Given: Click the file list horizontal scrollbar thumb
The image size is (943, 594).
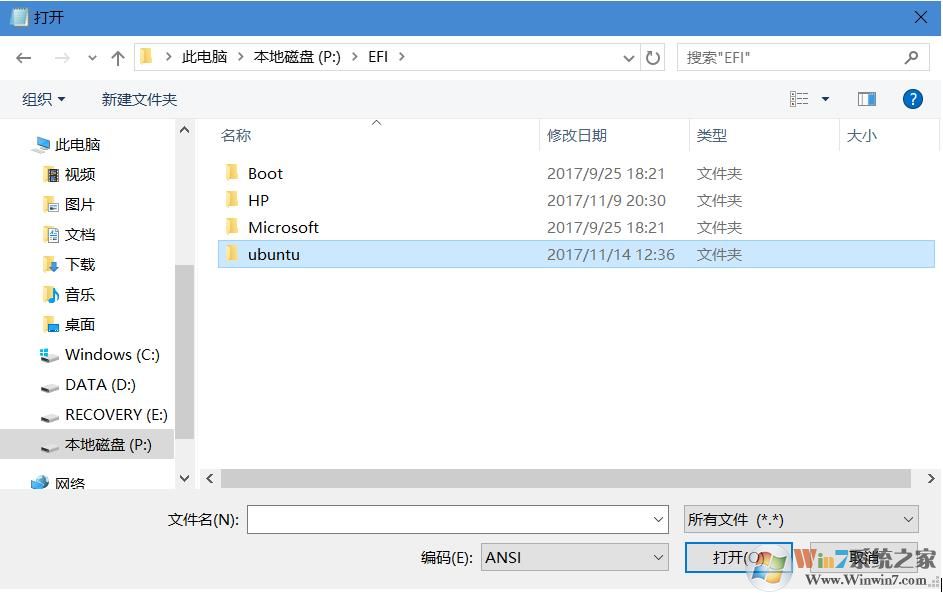Looking at the screenshot, I should tap(565, 479).
